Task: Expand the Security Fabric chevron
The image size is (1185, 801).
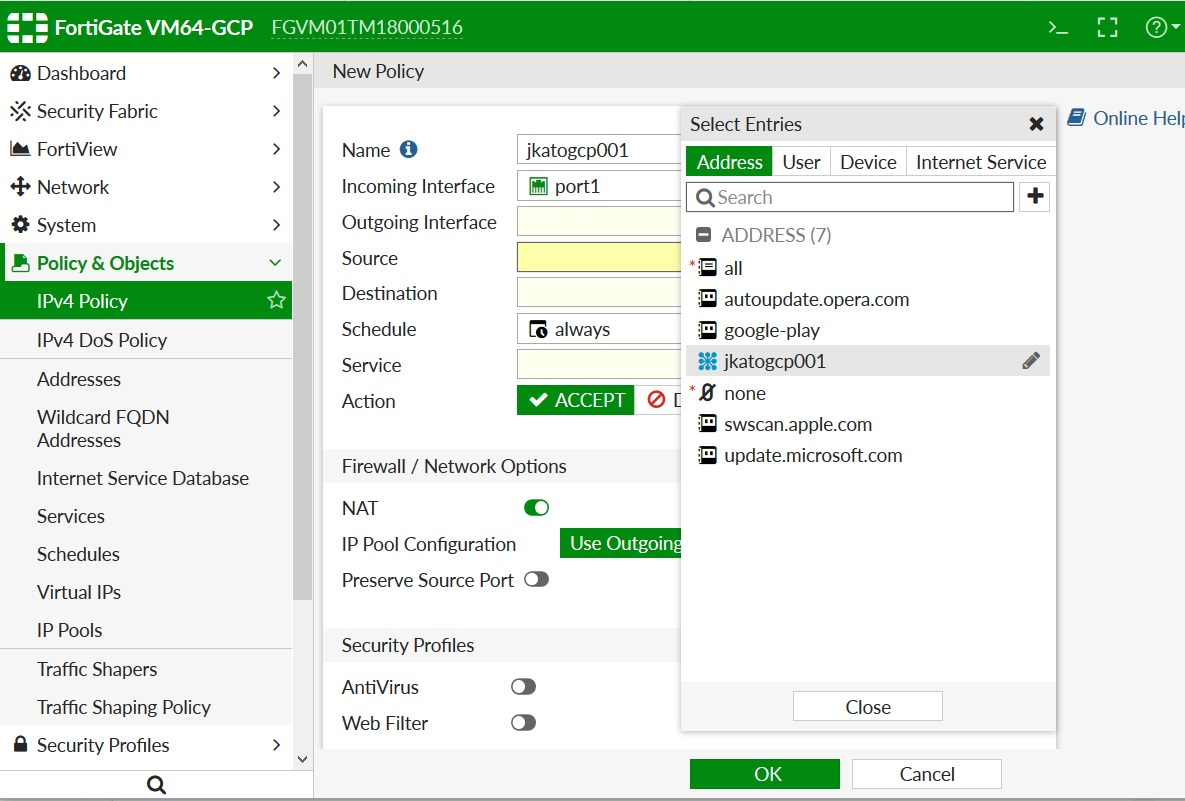Action: [276, 111]
